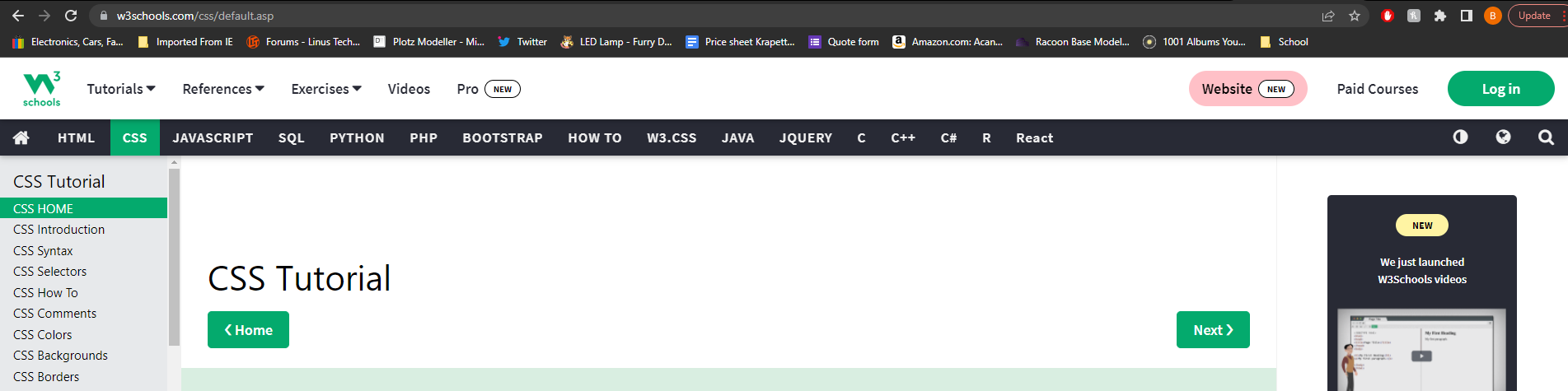Click the home icon in navbar
Image resolution: width=1568 pixels, height=391 pixels.
point(21,137)
